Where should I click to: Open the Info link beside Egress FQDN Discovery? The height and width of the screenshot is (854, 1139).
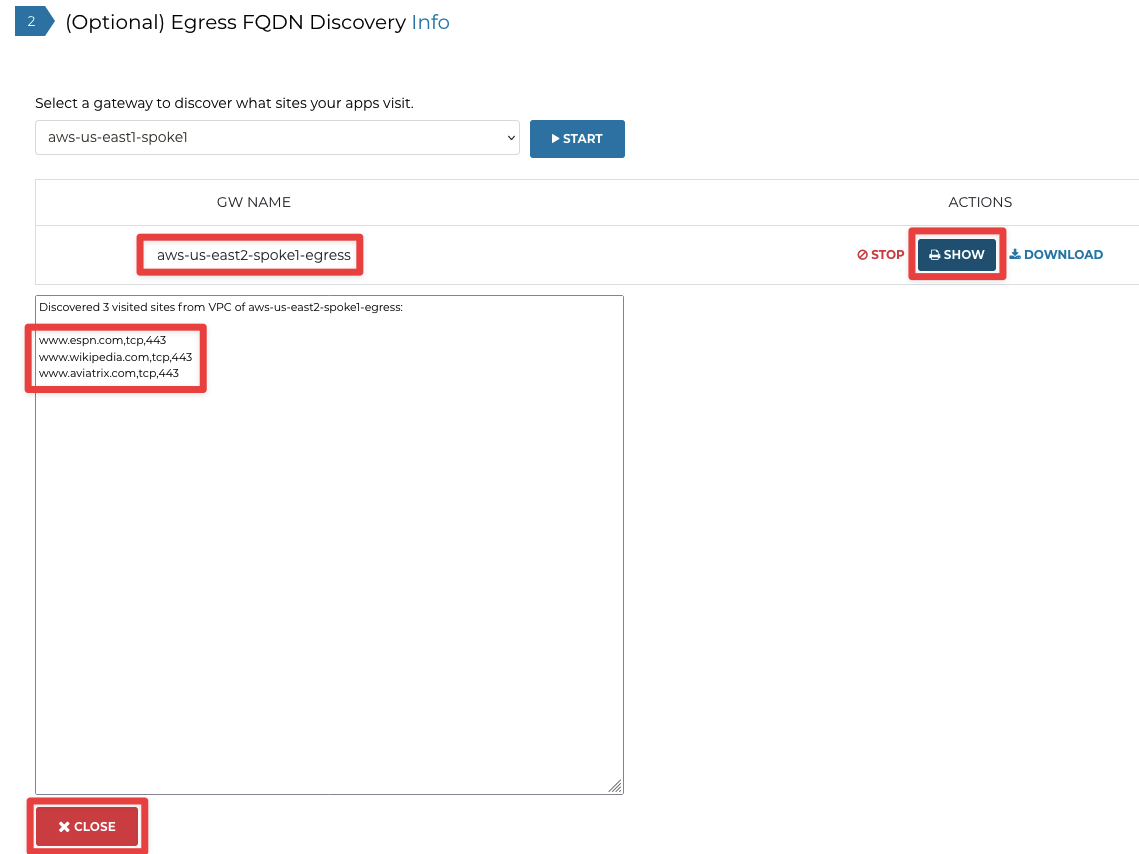pyautogui.click(x=430, y=23)
